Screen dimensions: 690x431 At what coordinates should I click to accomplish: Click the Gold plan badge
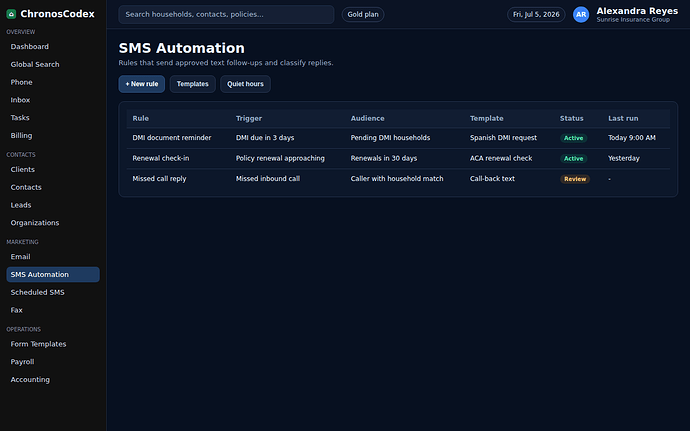(x=363, y=15)
